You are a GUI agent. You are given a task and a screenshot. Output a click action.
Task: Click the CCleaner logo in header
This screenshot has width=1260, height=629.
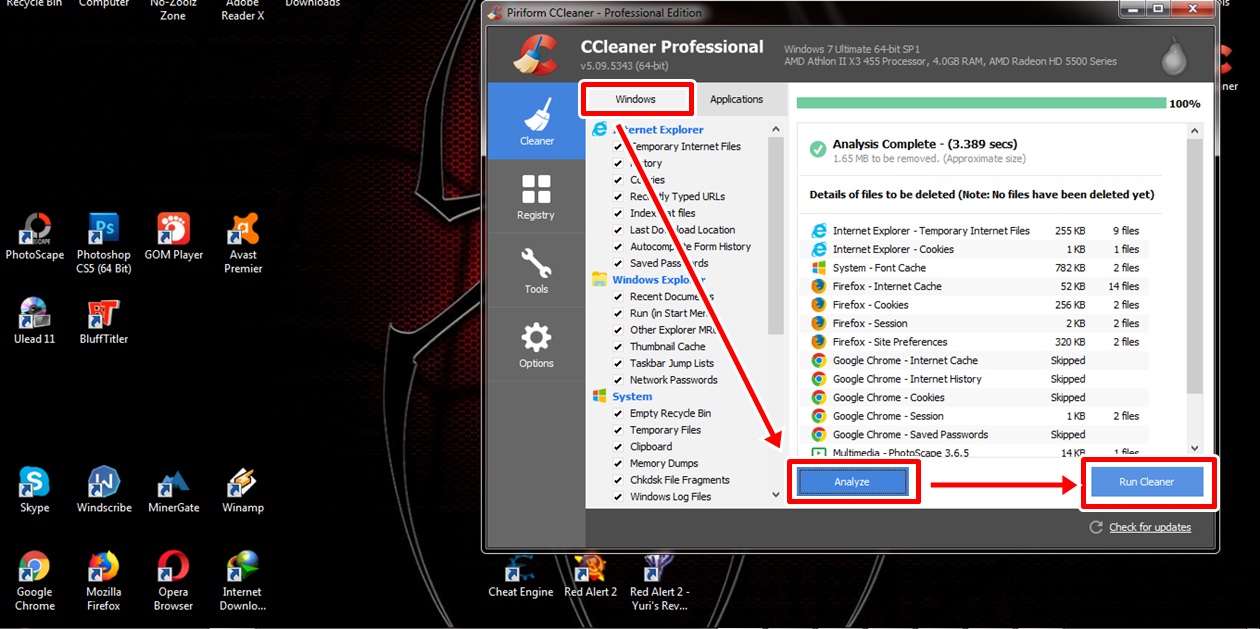point(536,53)
